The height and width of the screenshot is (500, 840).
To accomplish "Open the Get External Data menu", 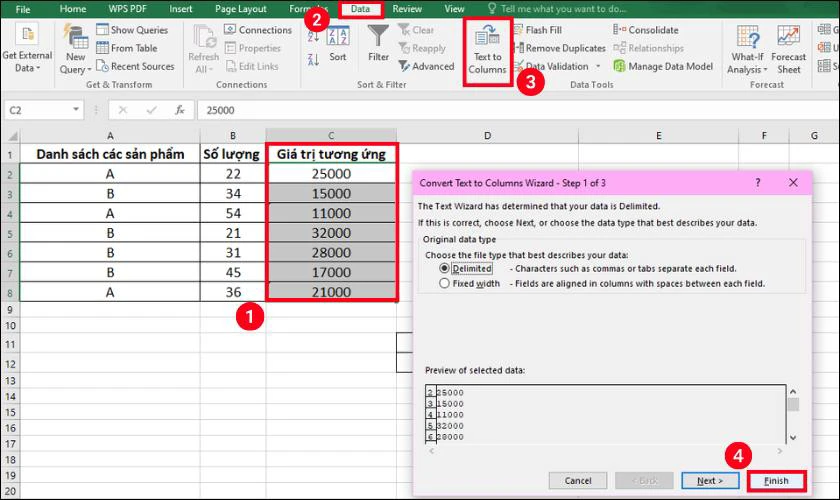I will [27, 48].
